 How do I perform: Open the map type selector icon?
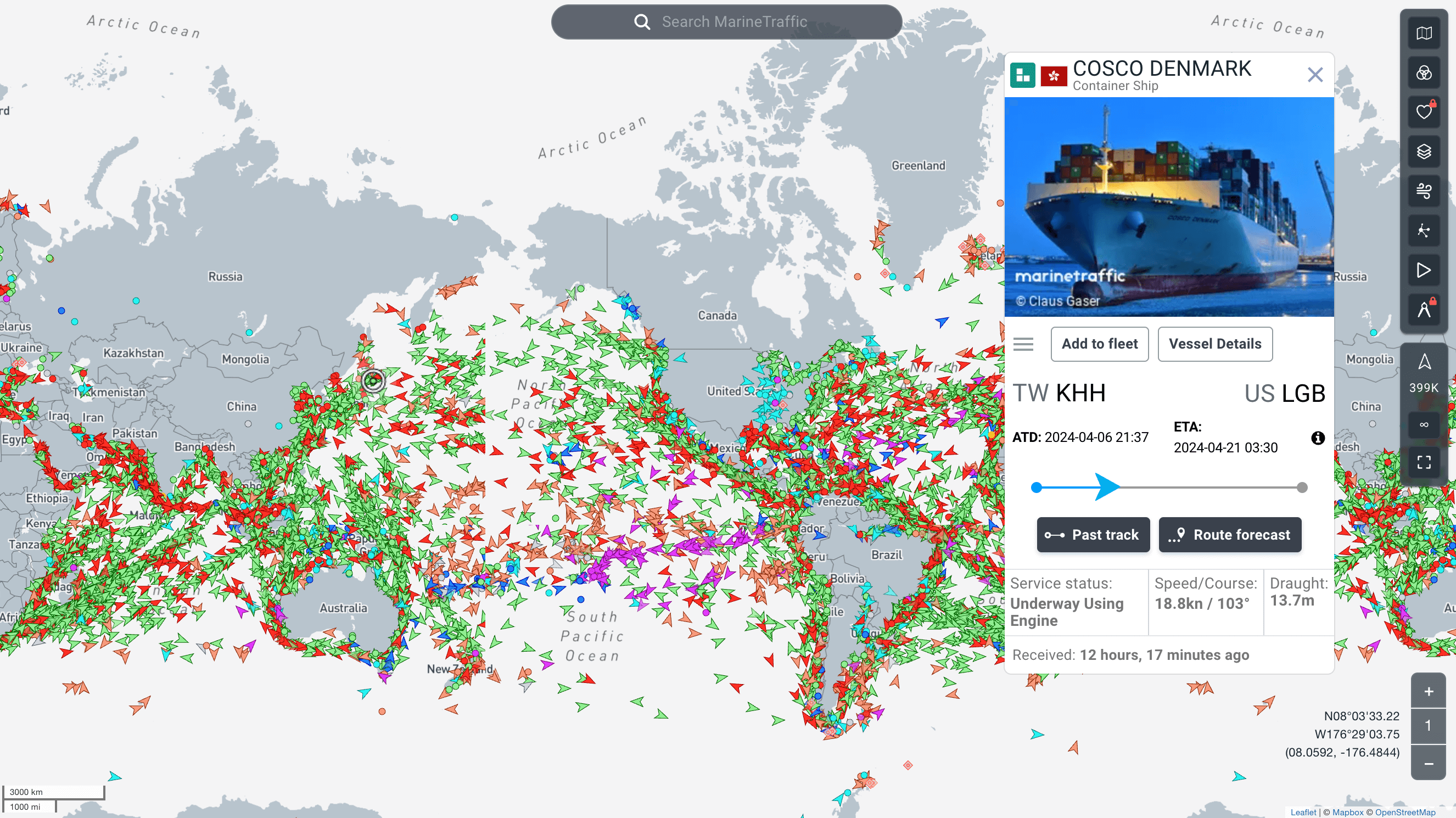click(1424, 33)
